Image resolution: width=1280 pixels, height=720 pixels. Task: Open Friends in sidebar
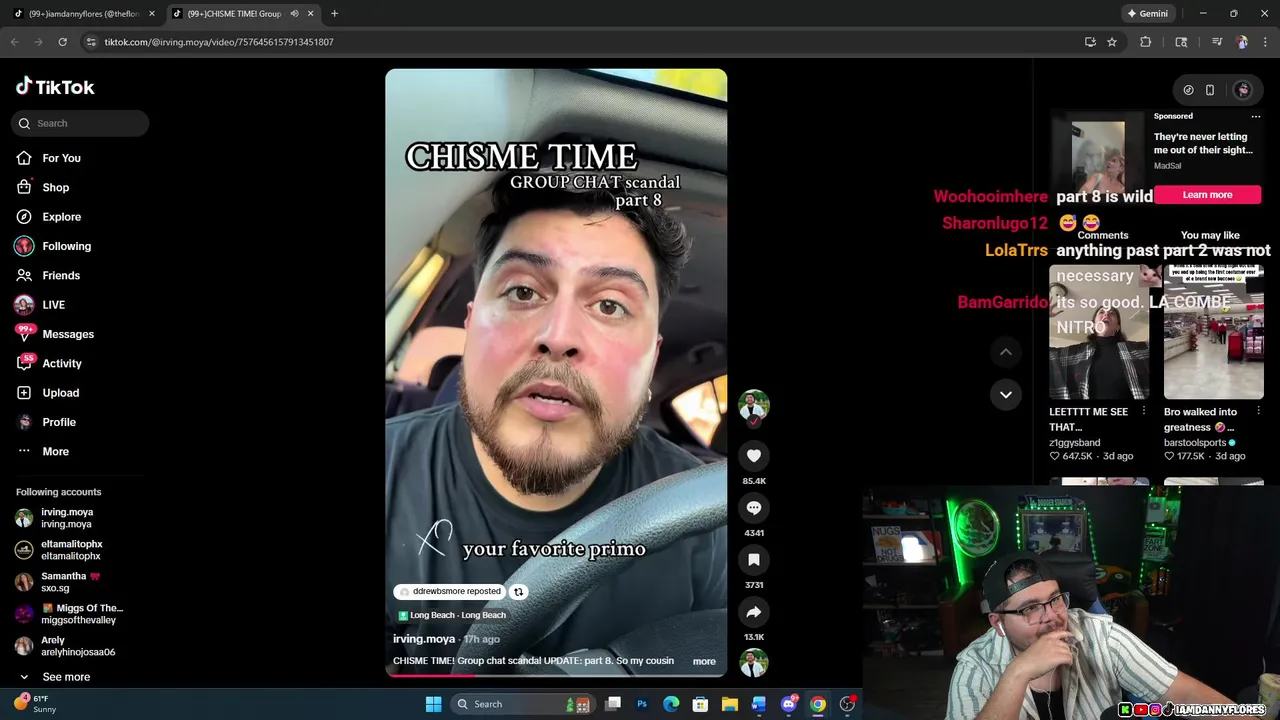(x=61, y=275)
